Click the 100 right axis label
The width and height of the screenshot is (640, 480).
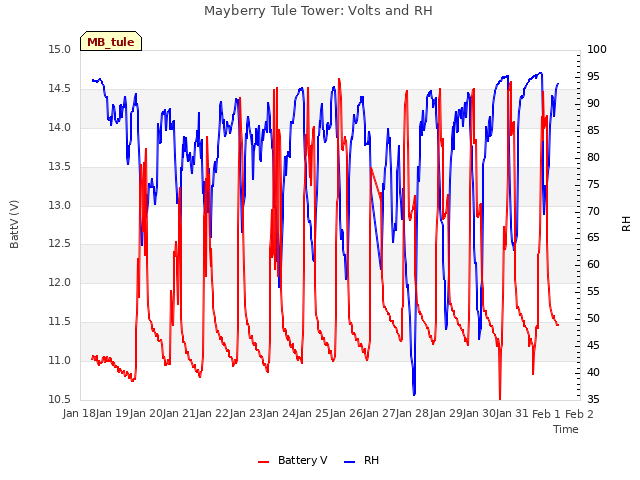coord(597,50)
